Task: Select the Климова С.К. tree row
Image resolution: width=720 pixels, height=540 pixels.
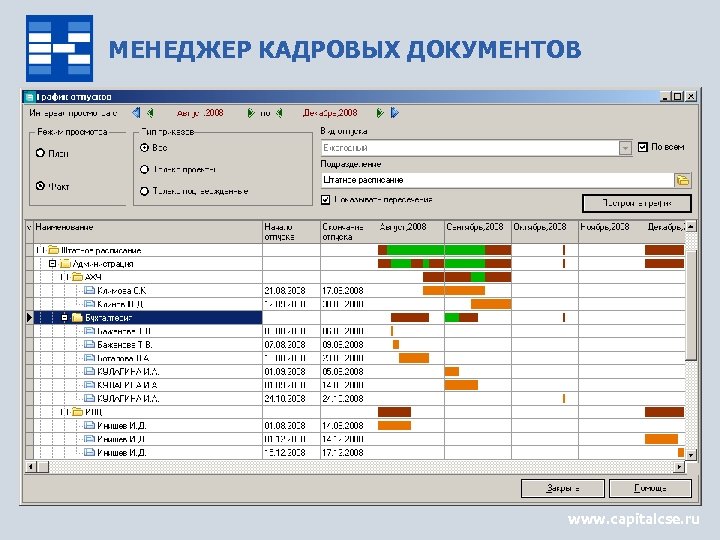Action: pos(148,291)
